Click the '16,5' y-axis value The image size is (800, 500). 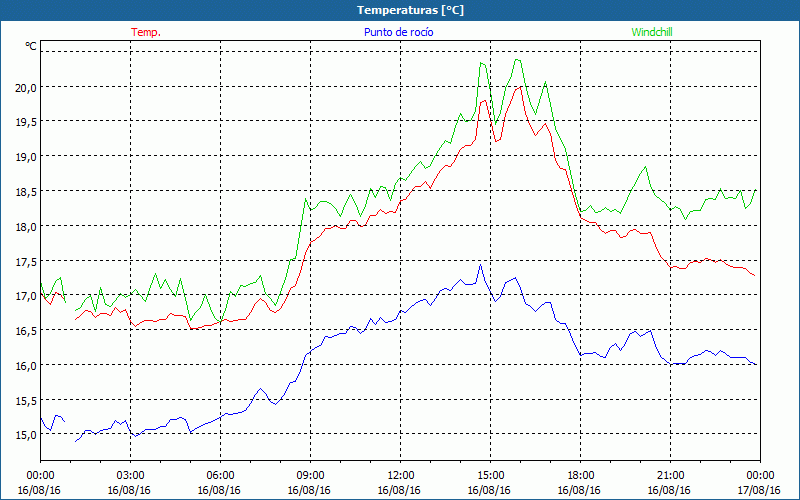[x=26, y=331]
